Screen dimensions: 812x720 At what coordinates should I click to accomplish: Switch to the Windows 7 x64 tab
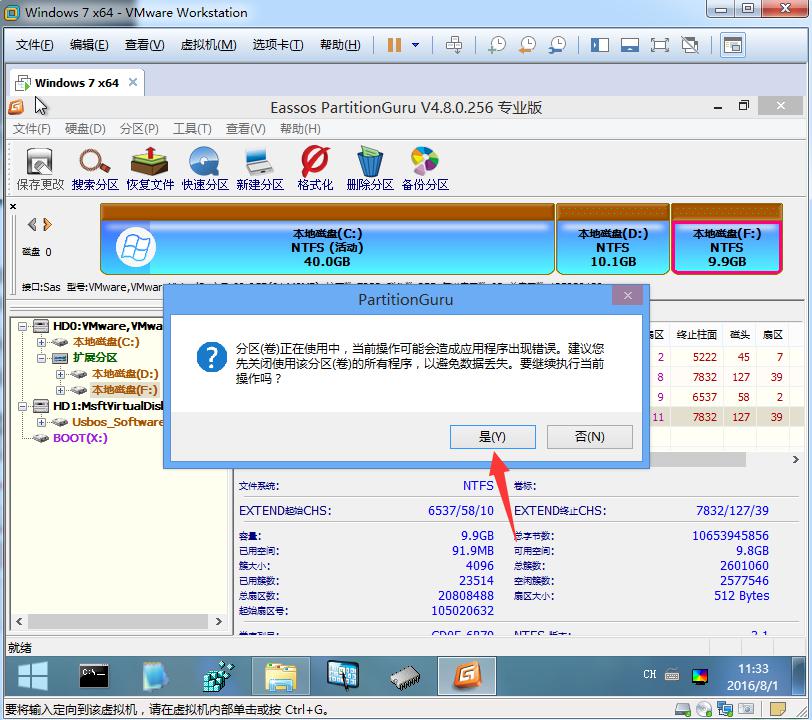point(77,83)
